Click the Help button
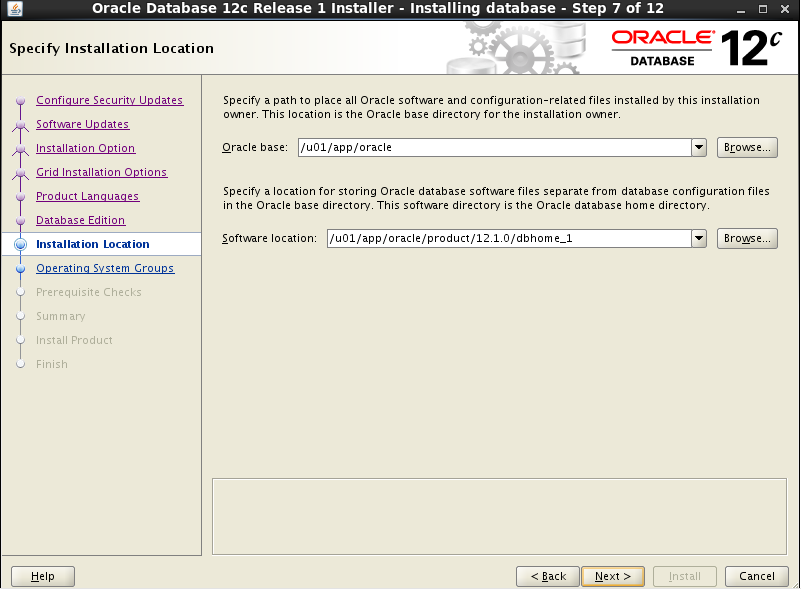Image resolution: width=801 pixels, height=589 pixels. 42,576
